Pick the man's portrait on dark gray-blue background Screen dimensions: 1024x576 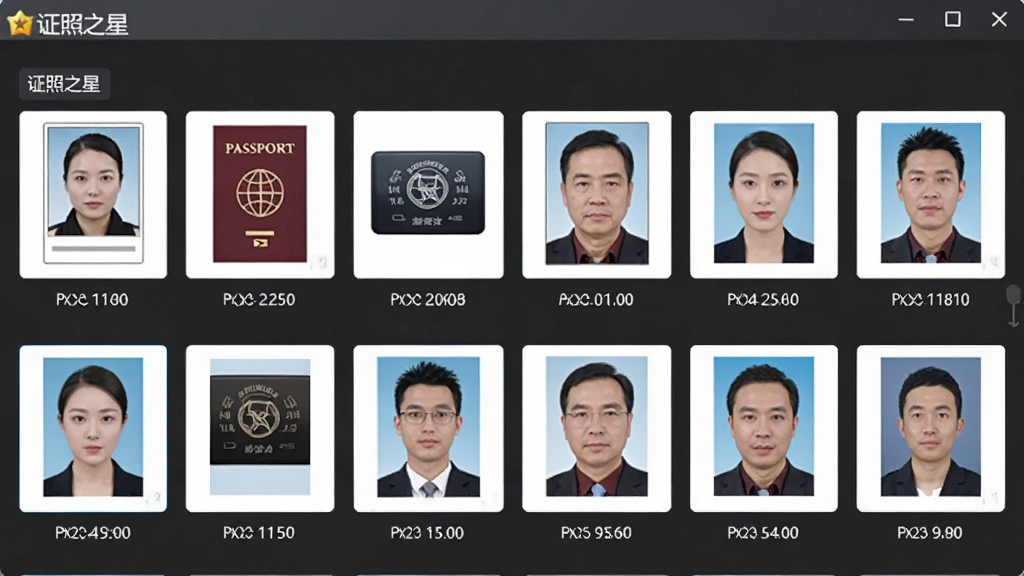coord(931,428)
